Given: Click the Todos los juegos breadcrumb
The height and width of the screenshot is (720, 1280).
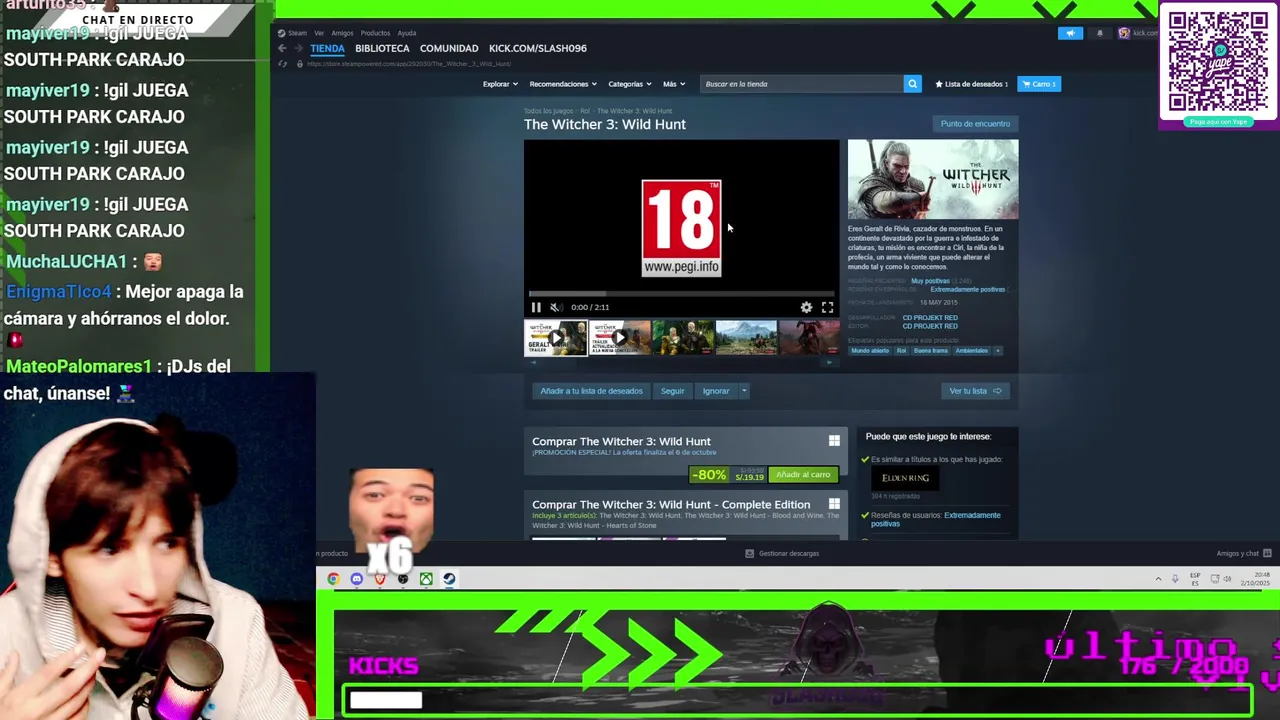Looking at the screenshot, I should pos(548,111).
